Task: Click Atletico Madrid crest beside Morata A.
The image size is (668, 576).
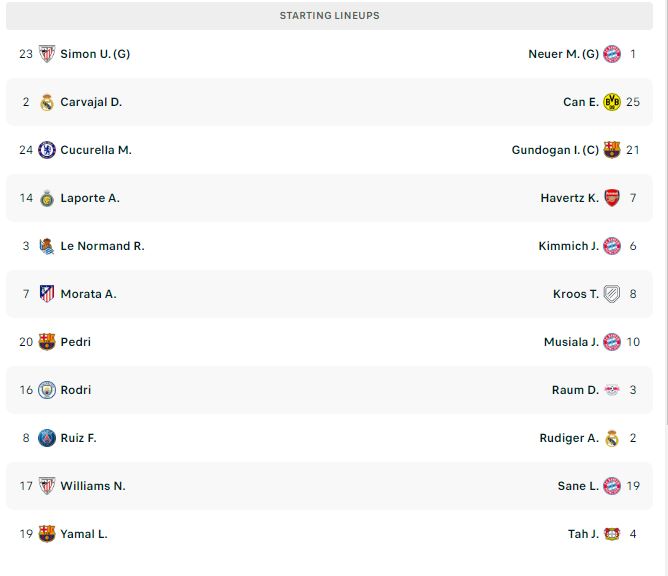Action: [x=47, y=294]
